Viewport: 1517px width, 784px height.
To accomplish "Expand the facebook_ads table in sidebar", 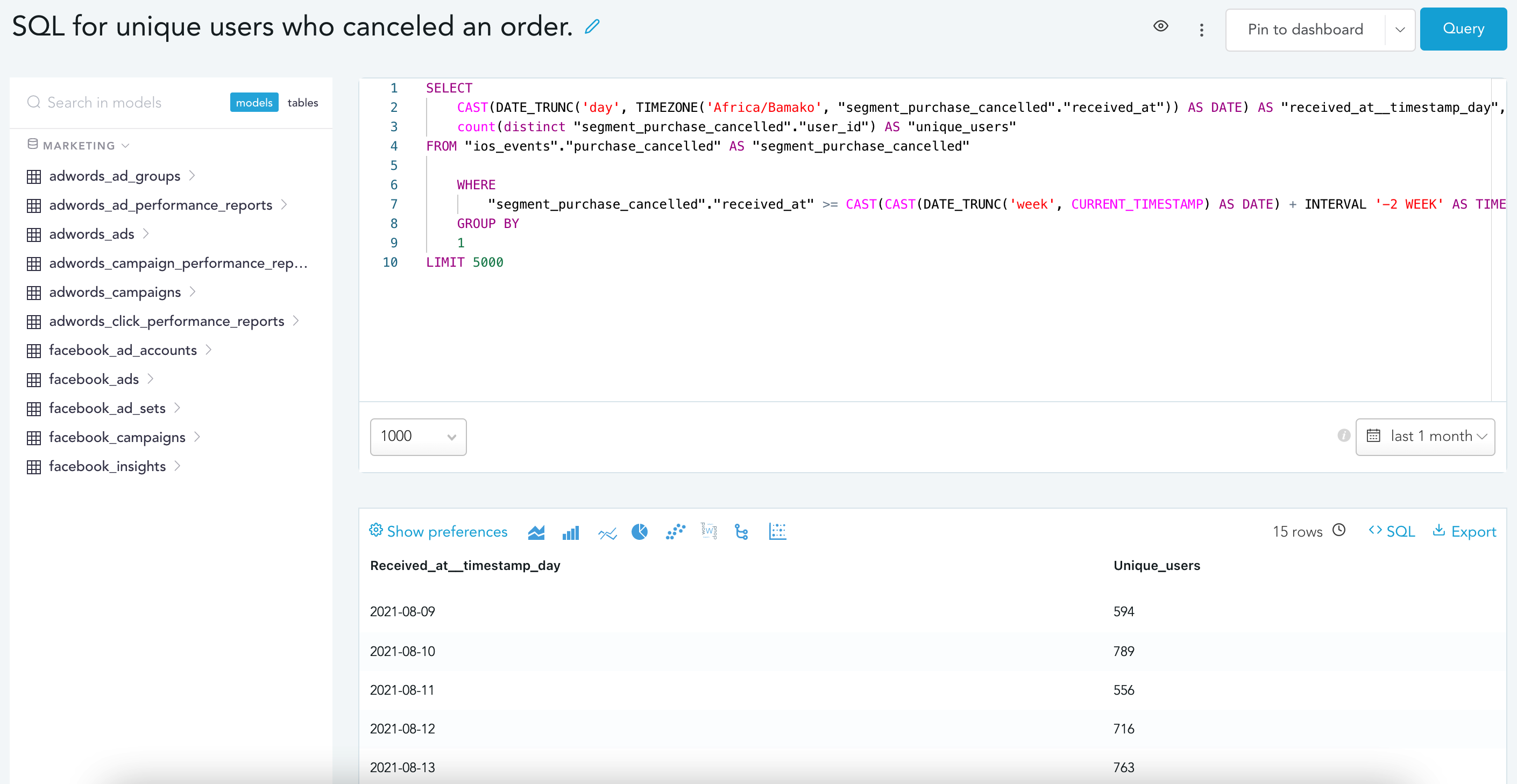I will (x=150, y=379).
